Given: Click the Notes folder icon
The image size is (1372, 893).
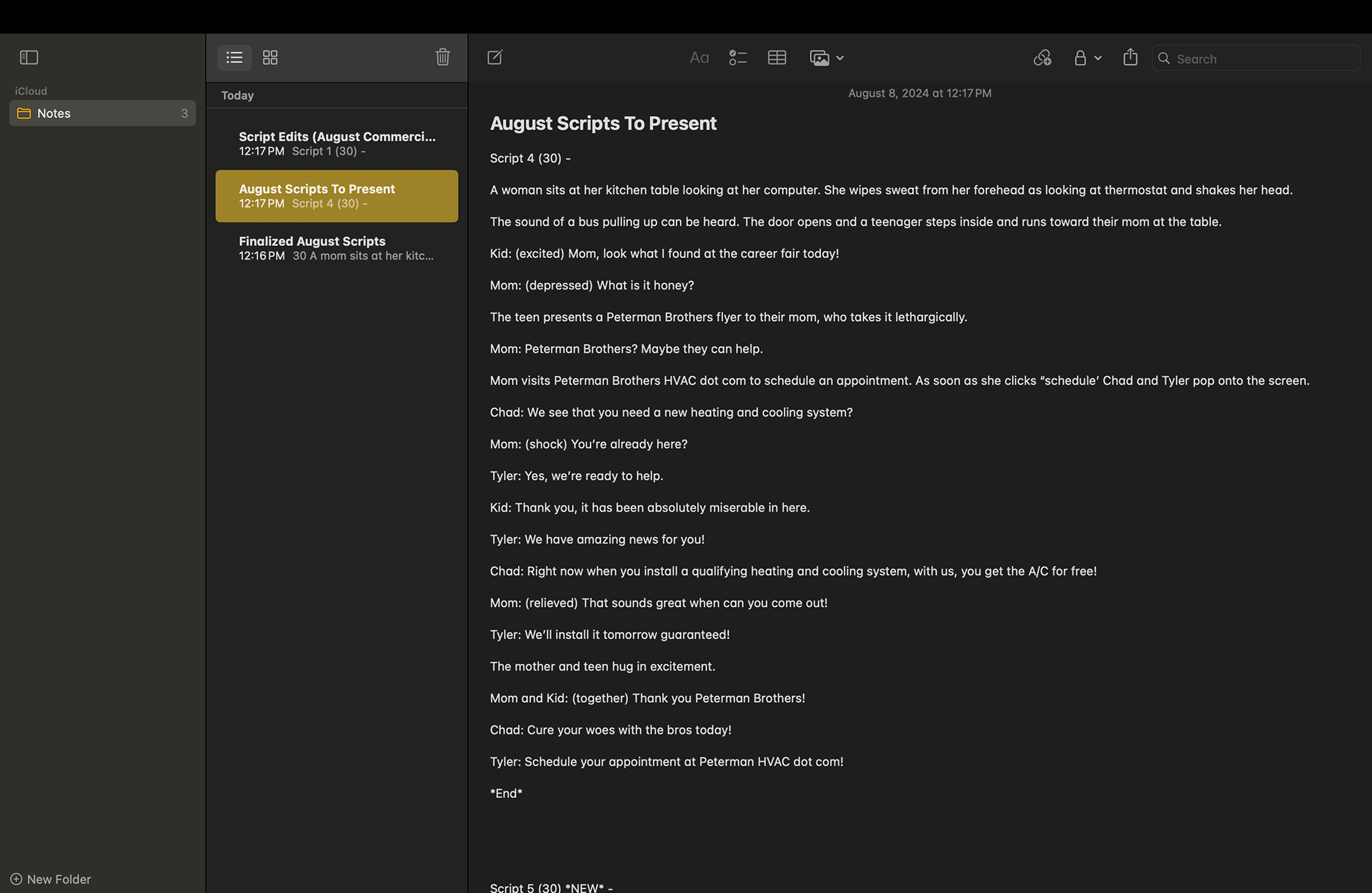Looking at the screenshot, I should pyautogui.click(x=24, y=113).
